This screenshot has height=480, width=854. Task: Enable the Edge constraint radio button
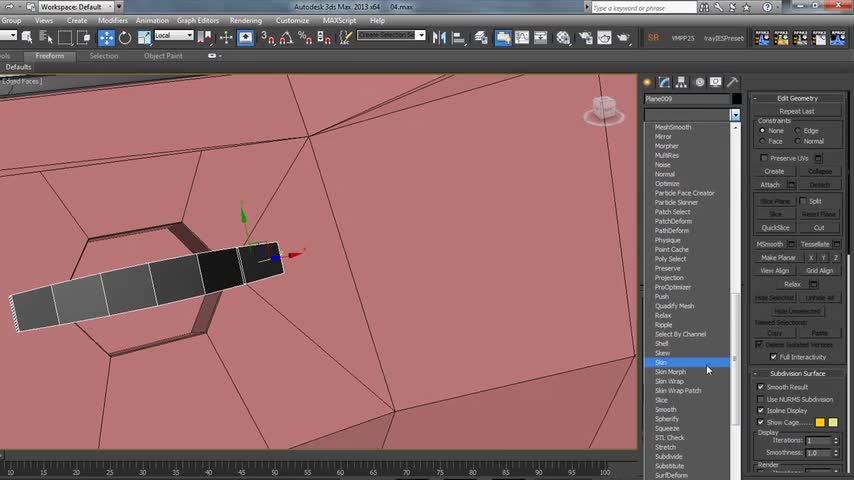[x=798, y=130]
